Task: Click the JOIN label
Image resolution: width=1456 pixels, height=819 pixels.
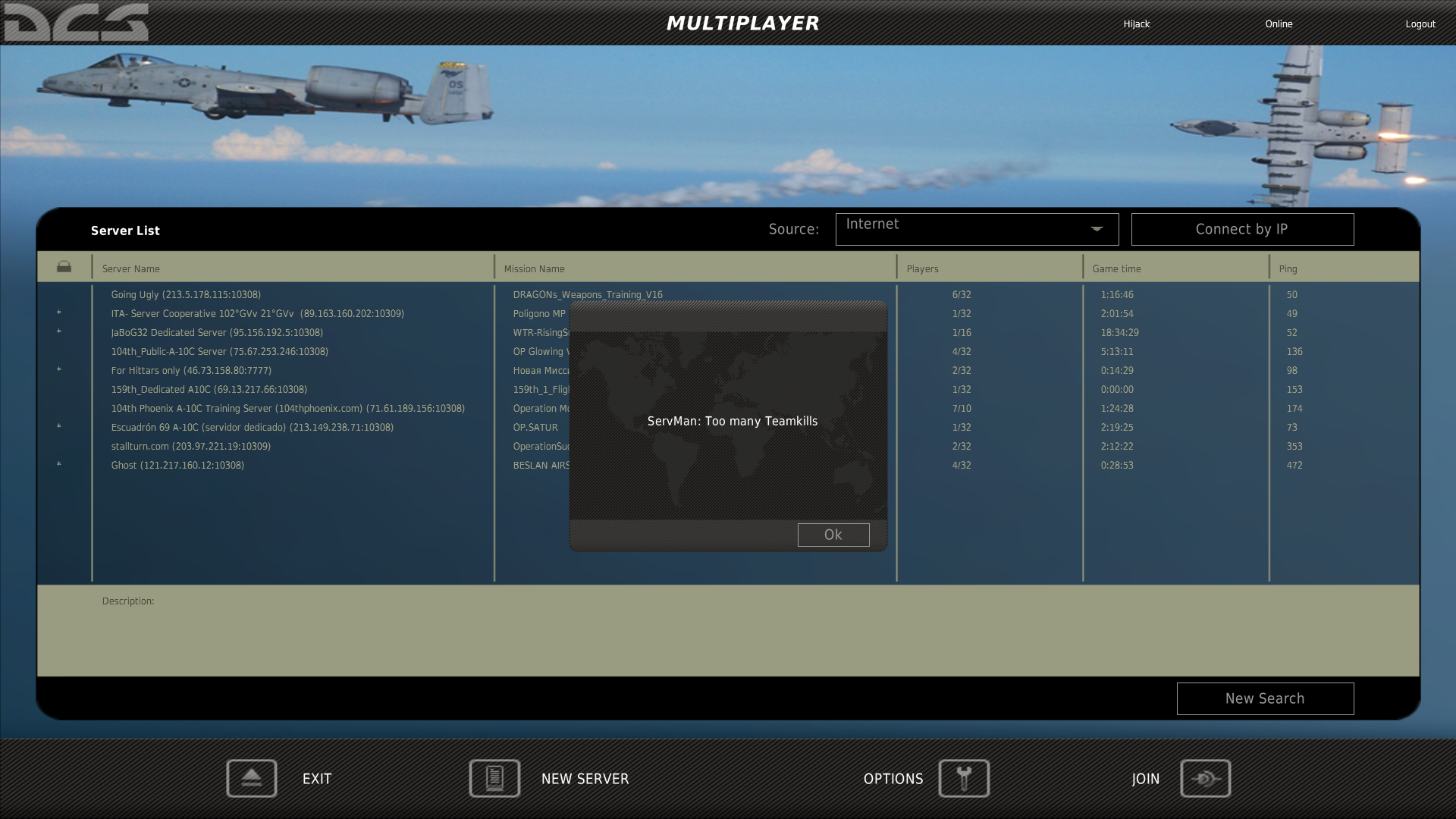Action: (x=1146, y=779)
